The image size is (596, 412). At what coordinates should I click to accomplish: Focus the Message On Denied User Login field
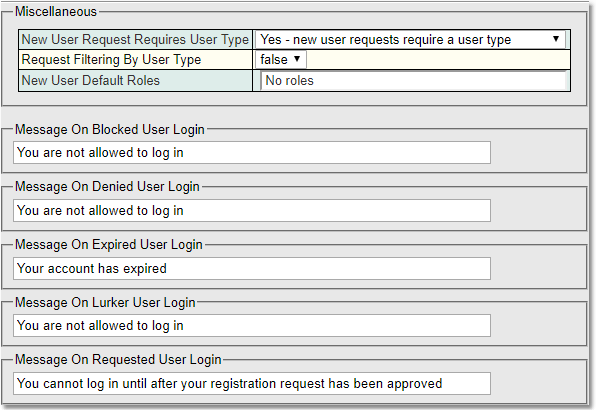(x=252, y=210)
